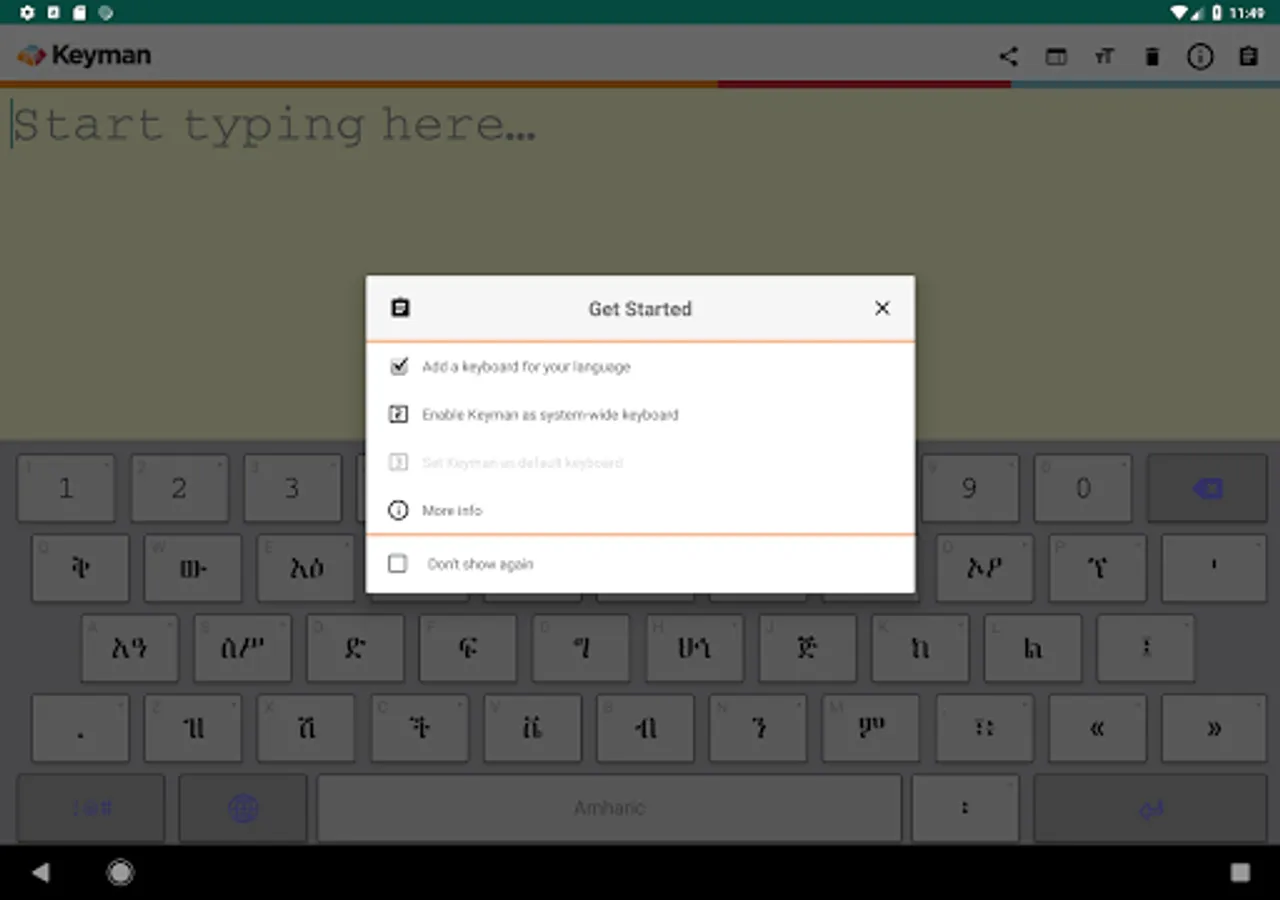Tap the ብ key (B)
The height and width of the screenshot is (900, 1280).
tap(645, 728)
